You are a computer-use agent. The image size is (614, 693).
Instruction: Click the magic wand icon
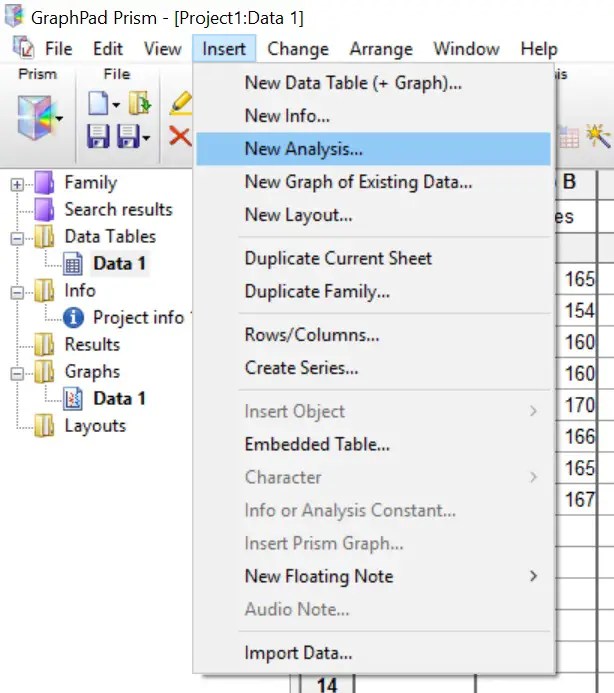(599, 136)
